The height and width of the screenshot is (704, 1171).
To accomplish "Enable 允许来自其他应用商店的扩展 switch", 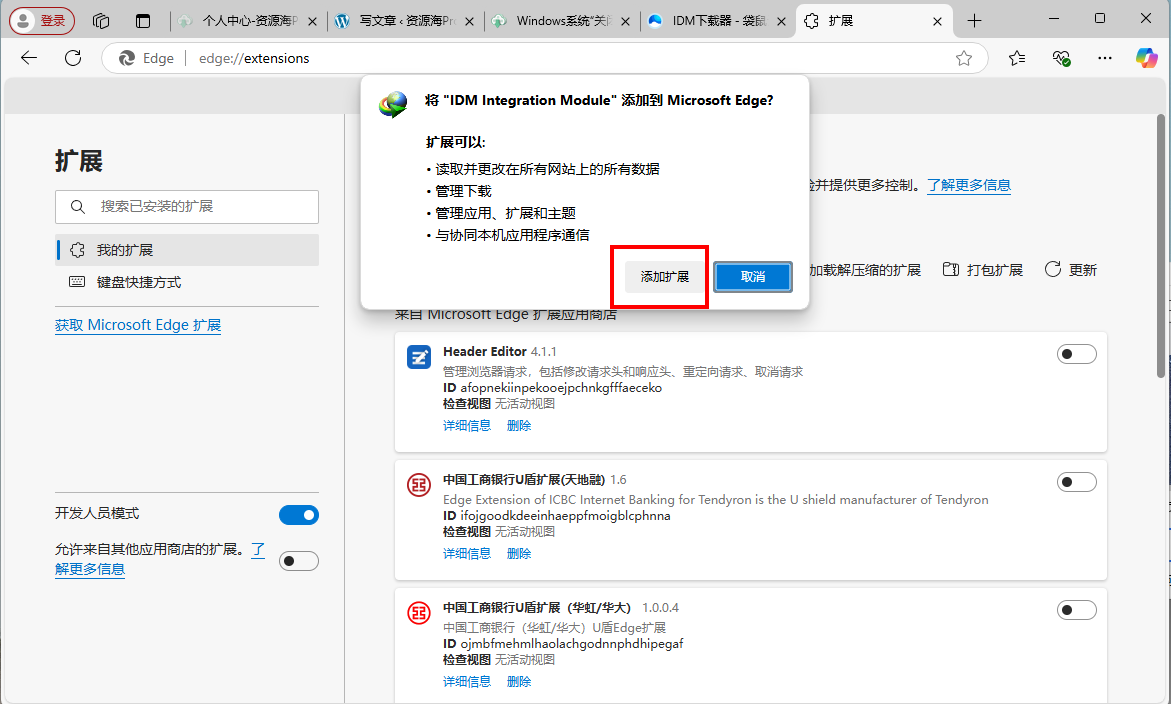I will coord(299,561).
